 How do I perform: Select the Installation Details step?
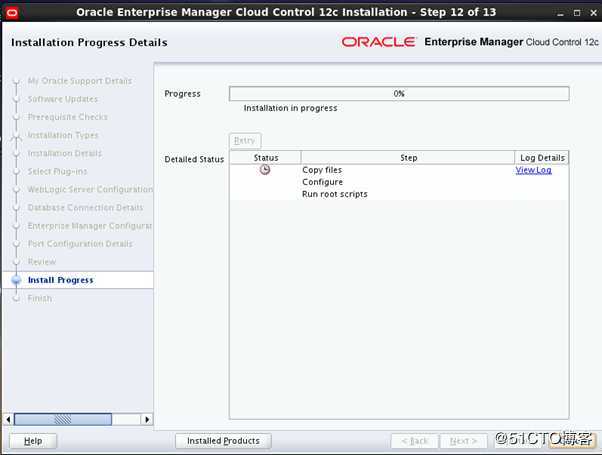tap(65, 153)
